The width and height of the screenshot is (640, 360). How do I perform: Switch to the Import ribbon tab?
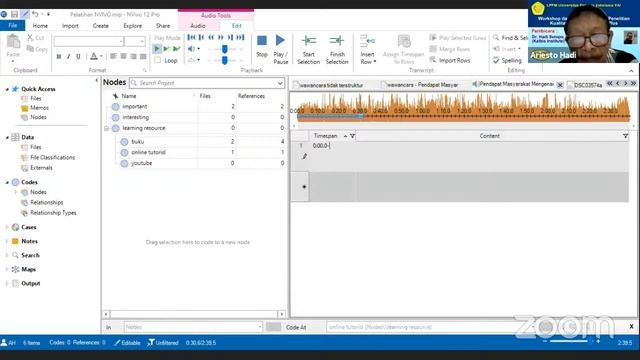coord(70,26)
